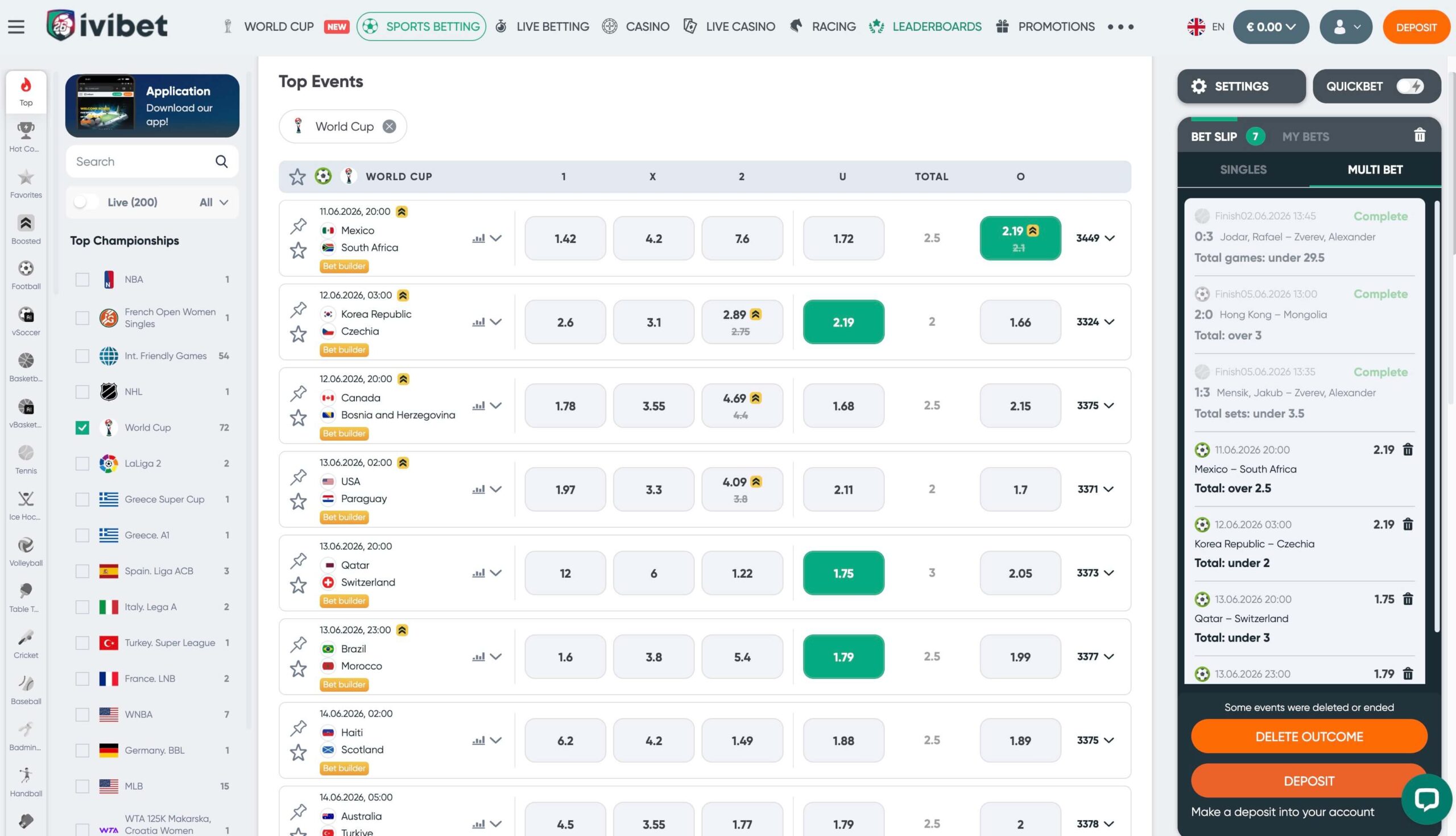
Task: Open the live chat support bubble
Action: [x=1426, y=798]
